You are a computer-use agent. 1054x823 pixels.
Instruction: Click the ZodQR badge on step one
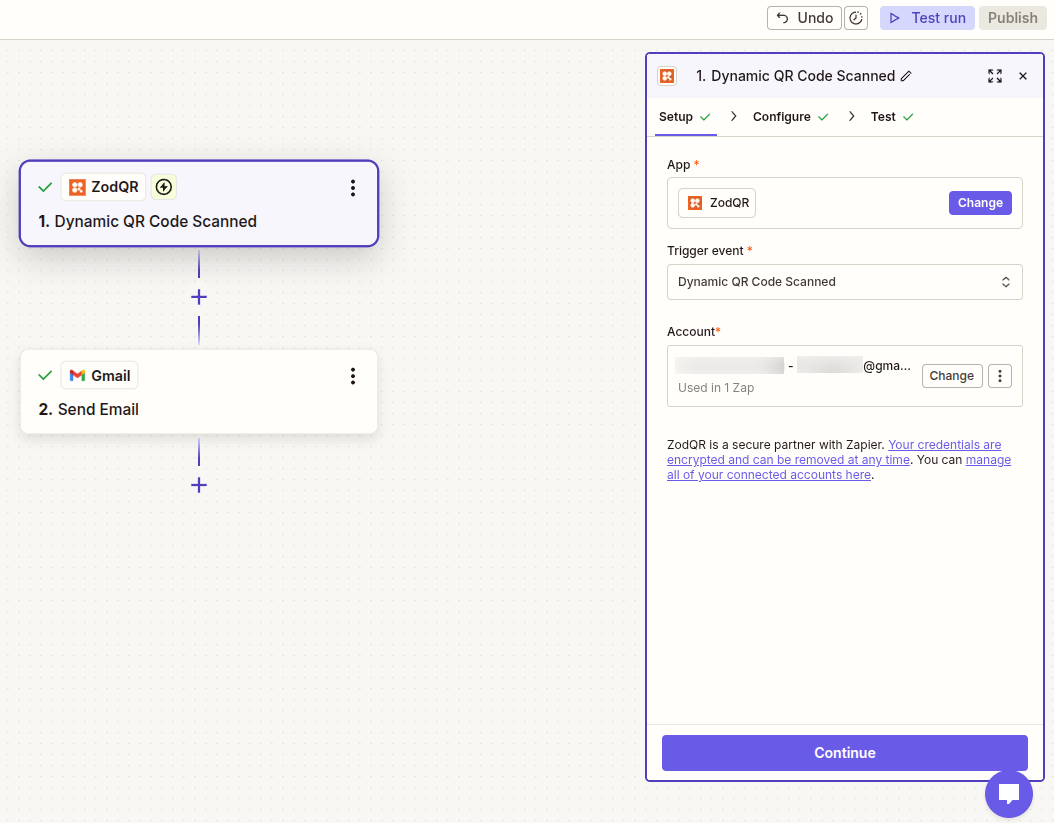pos(104,187)
